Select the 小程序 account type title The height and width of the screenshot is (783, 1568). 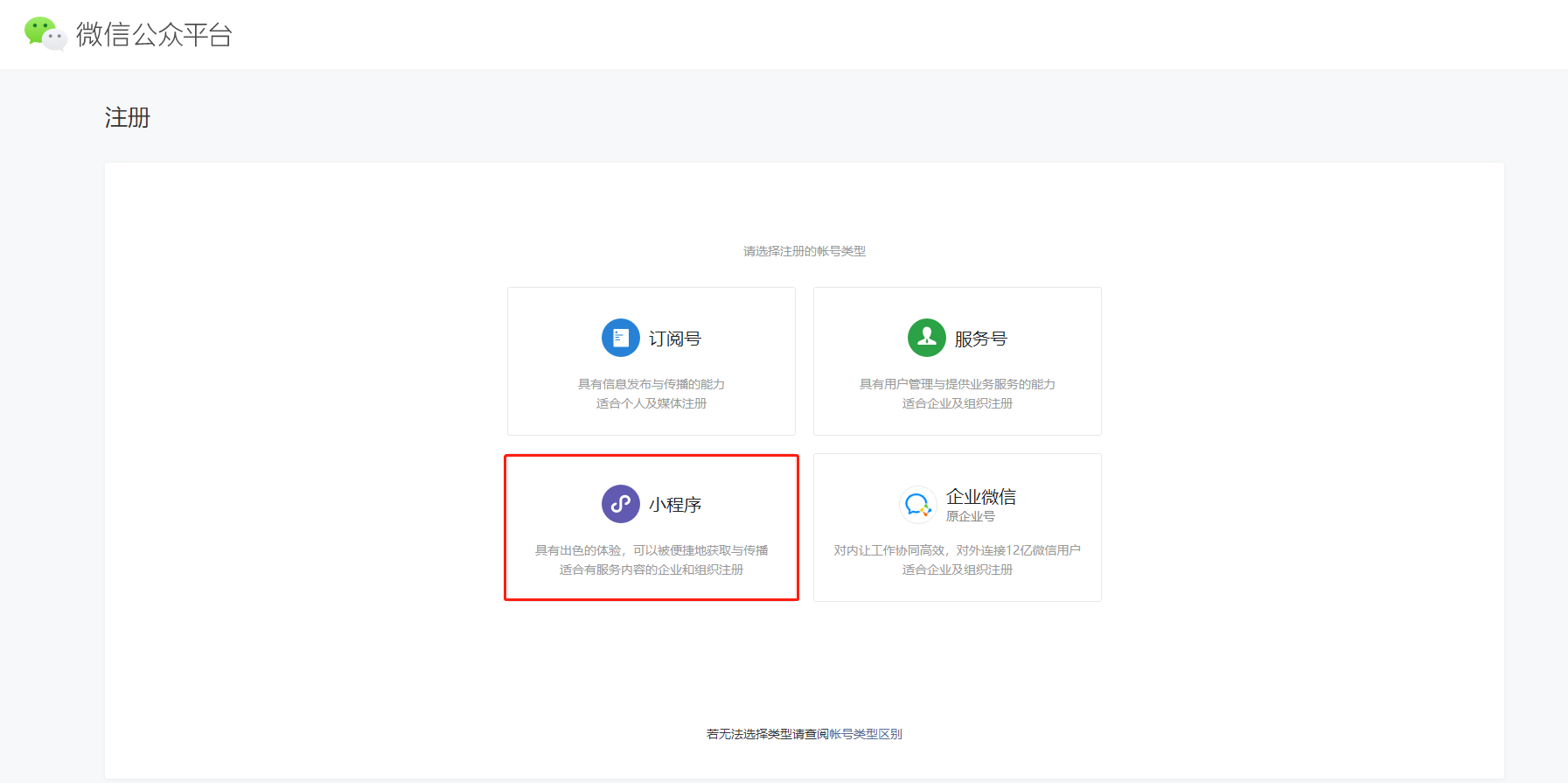[x=675, y=505]
